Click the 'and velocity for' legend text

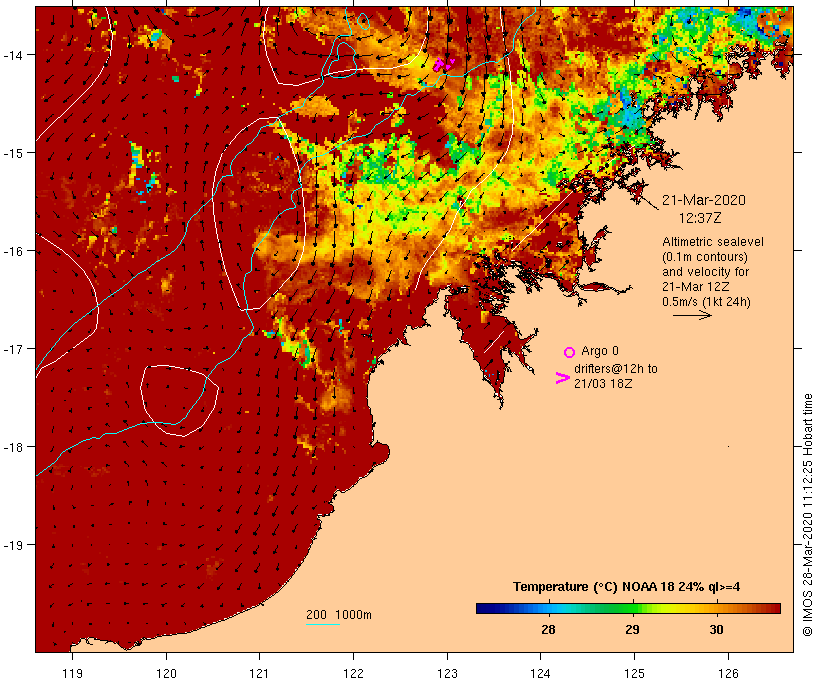tap(705, 271)
